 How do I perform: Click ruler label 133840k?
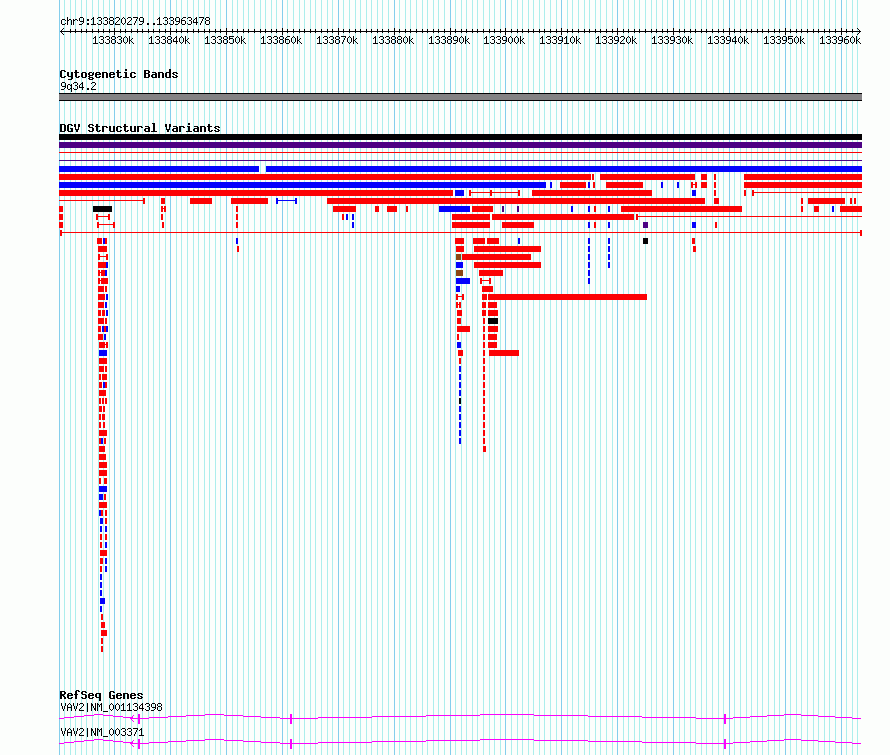coord(169,40)
